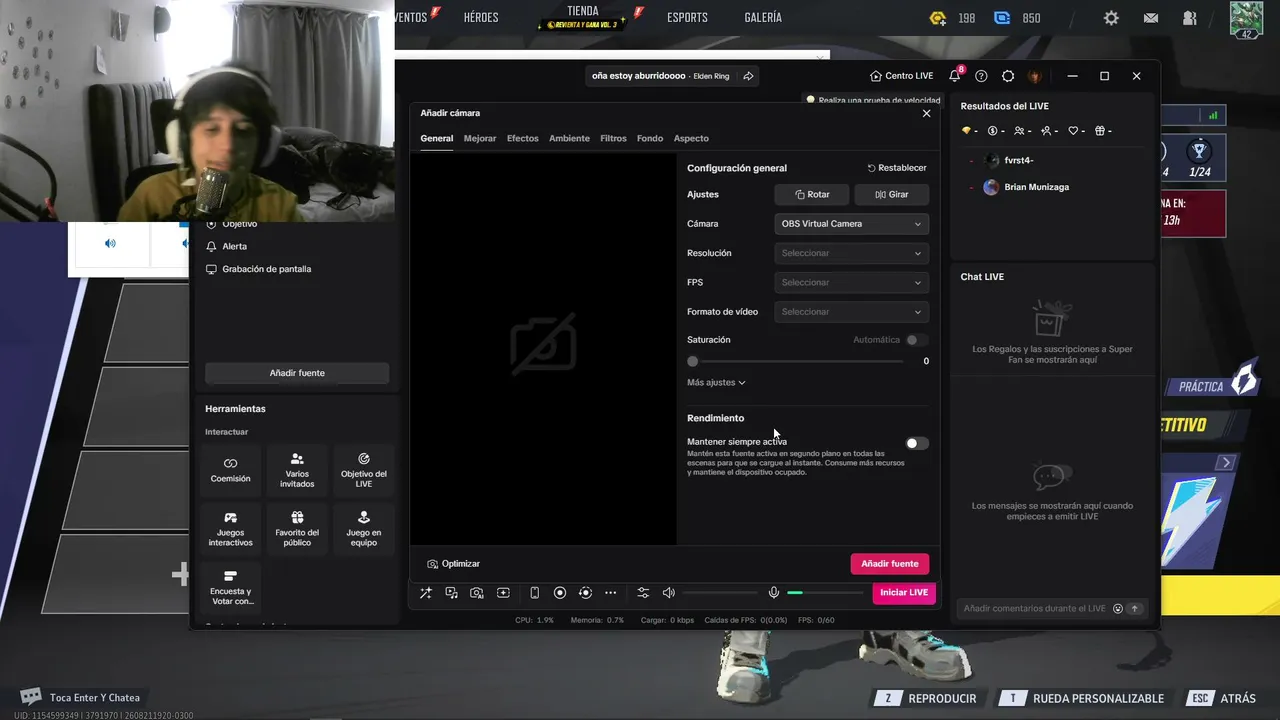
Task: Open Juegos interactivos tool
Action: pos(230,528)
